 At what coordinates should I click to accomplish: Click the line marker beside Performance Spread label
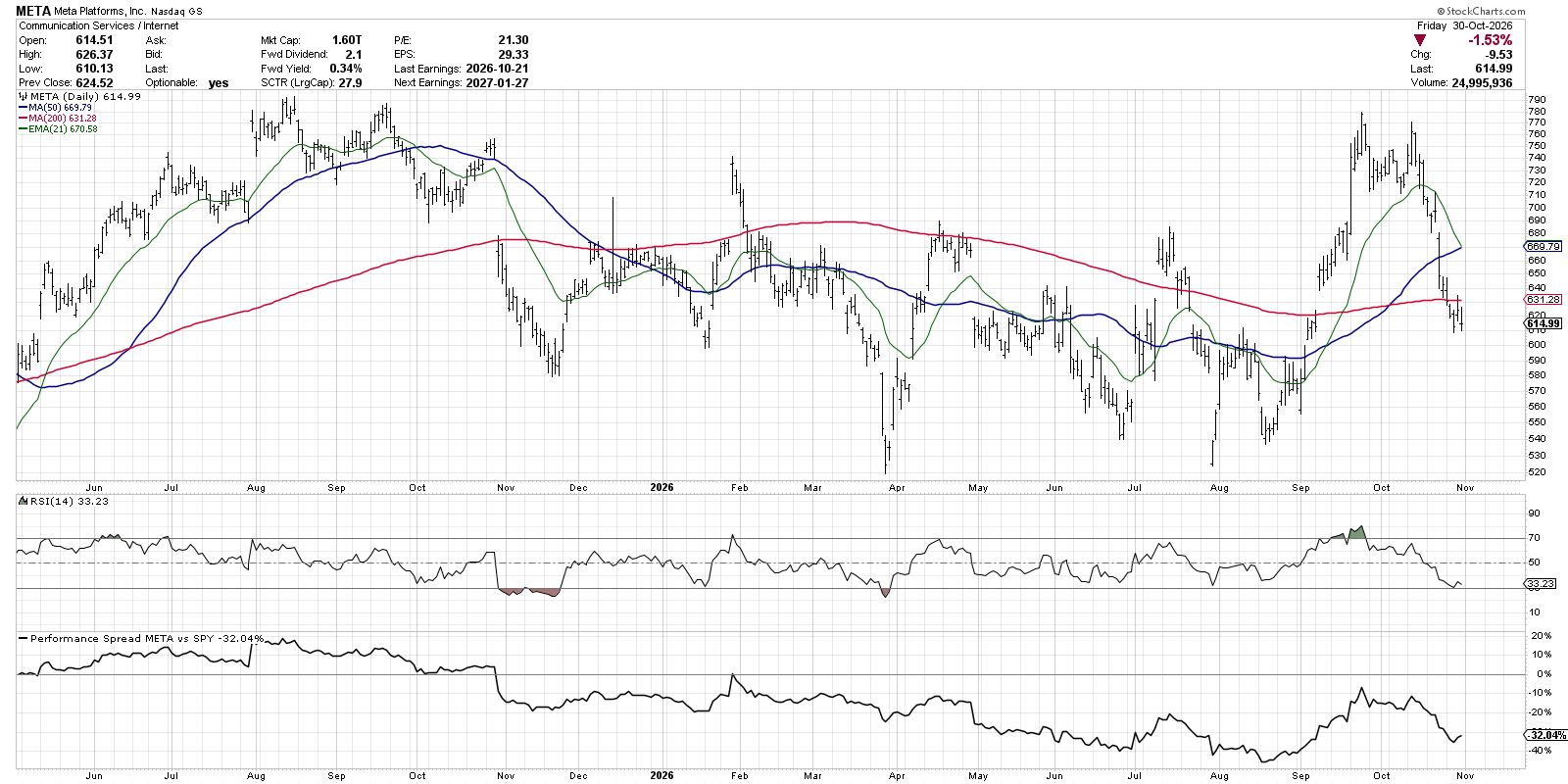[x=24, y=638]
